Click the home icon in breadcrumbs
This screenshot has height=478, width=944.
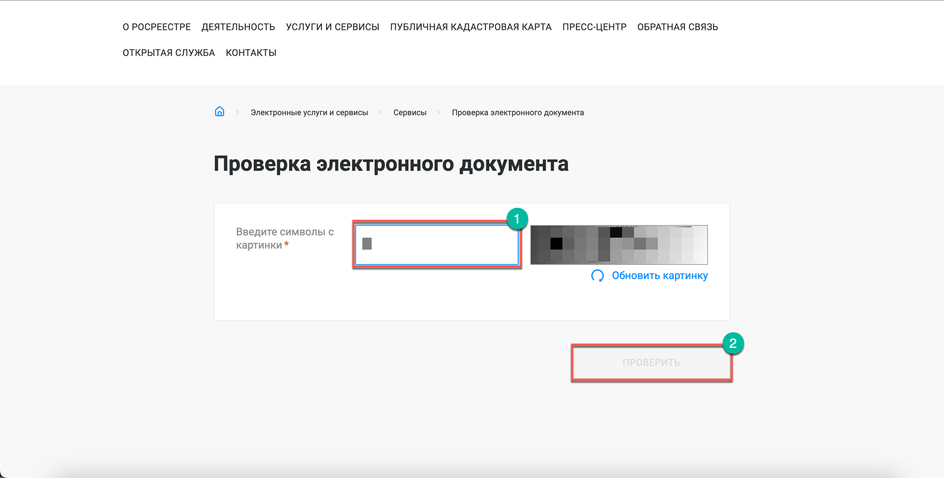click(220, 111)
